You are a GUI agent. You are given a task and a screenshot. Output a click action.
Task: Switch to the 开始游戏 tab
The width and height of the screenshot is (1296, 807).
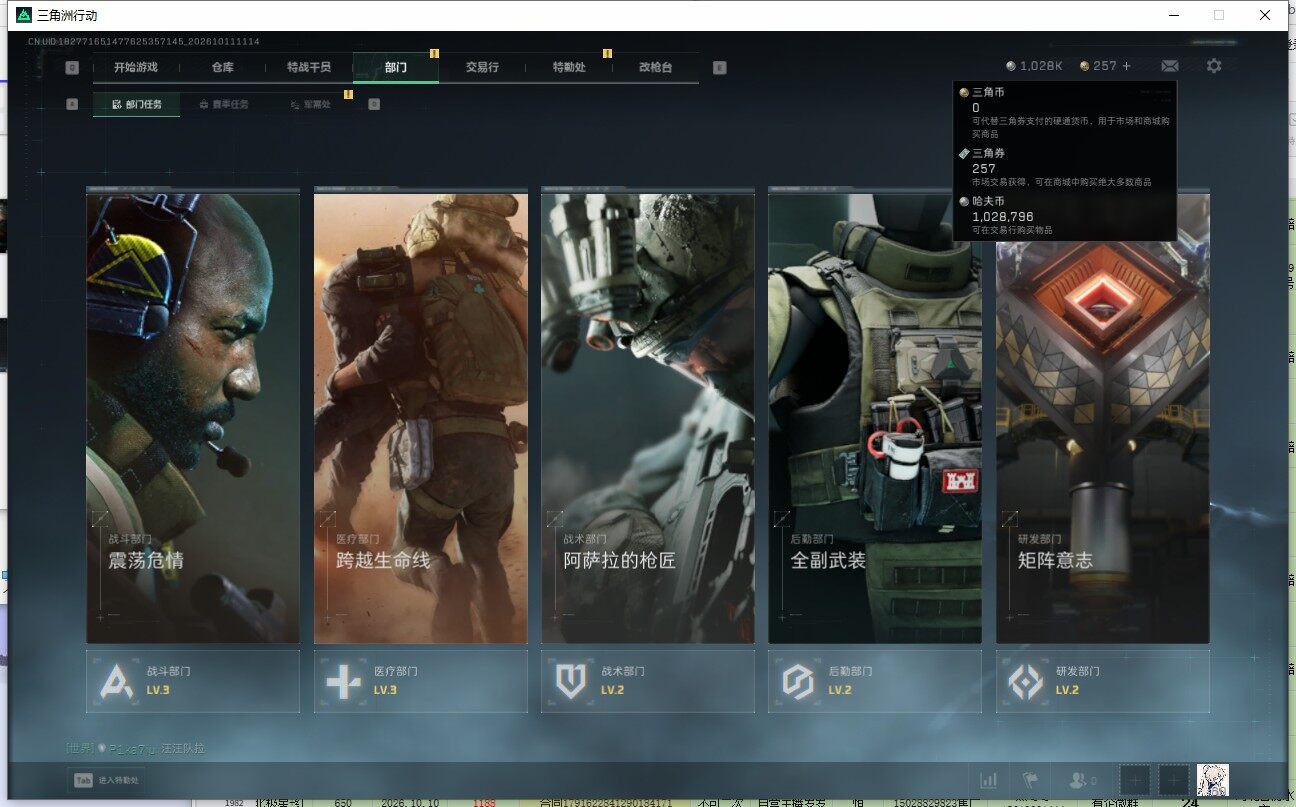click(136, 68)
